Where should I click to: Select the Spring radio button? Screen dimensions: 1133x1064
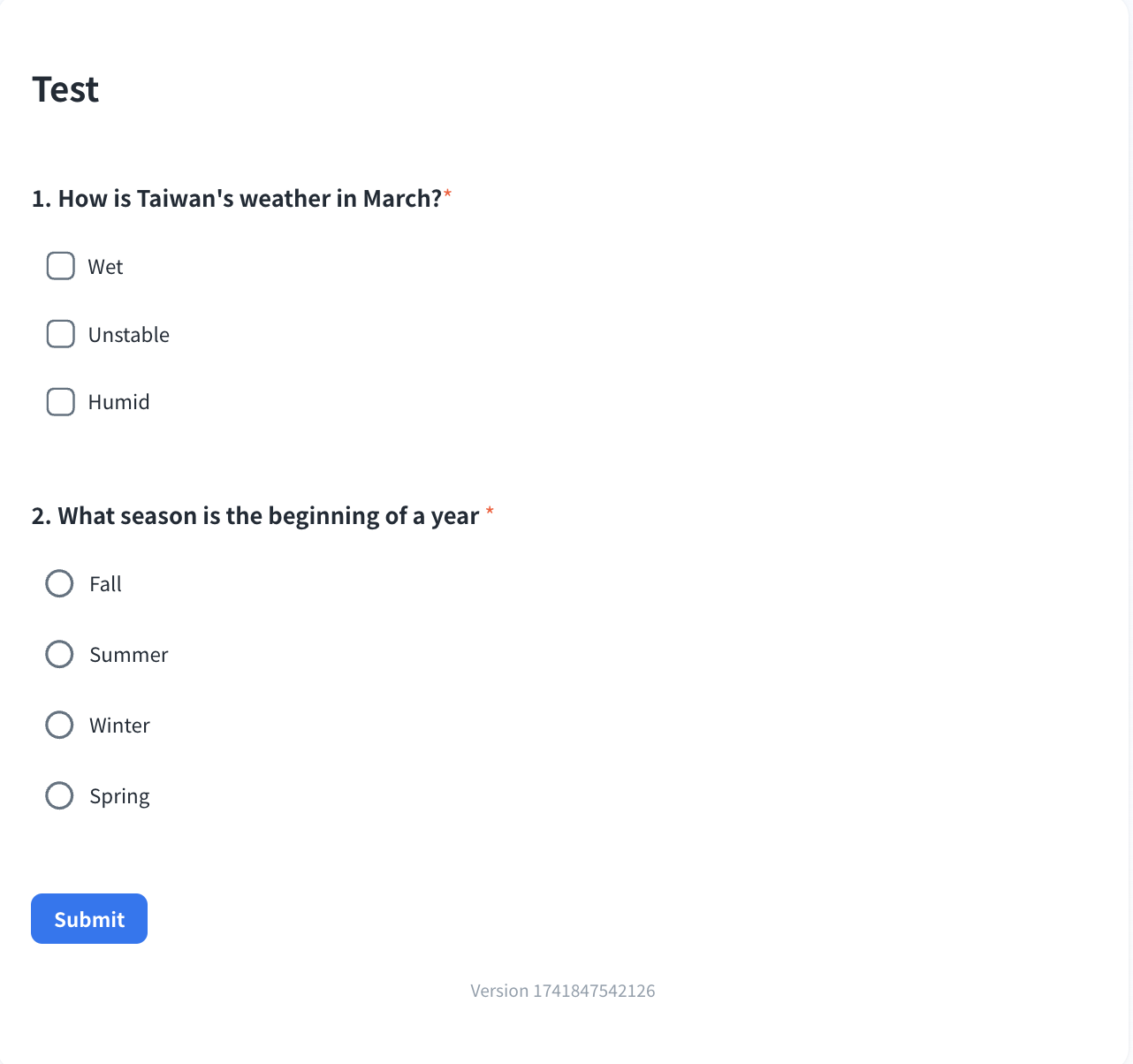coord(59,795)
